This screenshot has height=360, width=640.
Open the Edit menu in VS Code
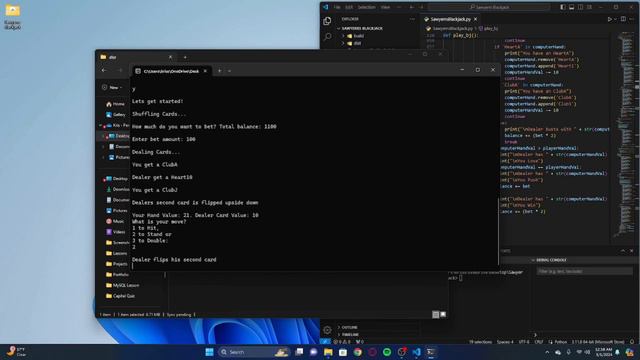tap(349, 7)
